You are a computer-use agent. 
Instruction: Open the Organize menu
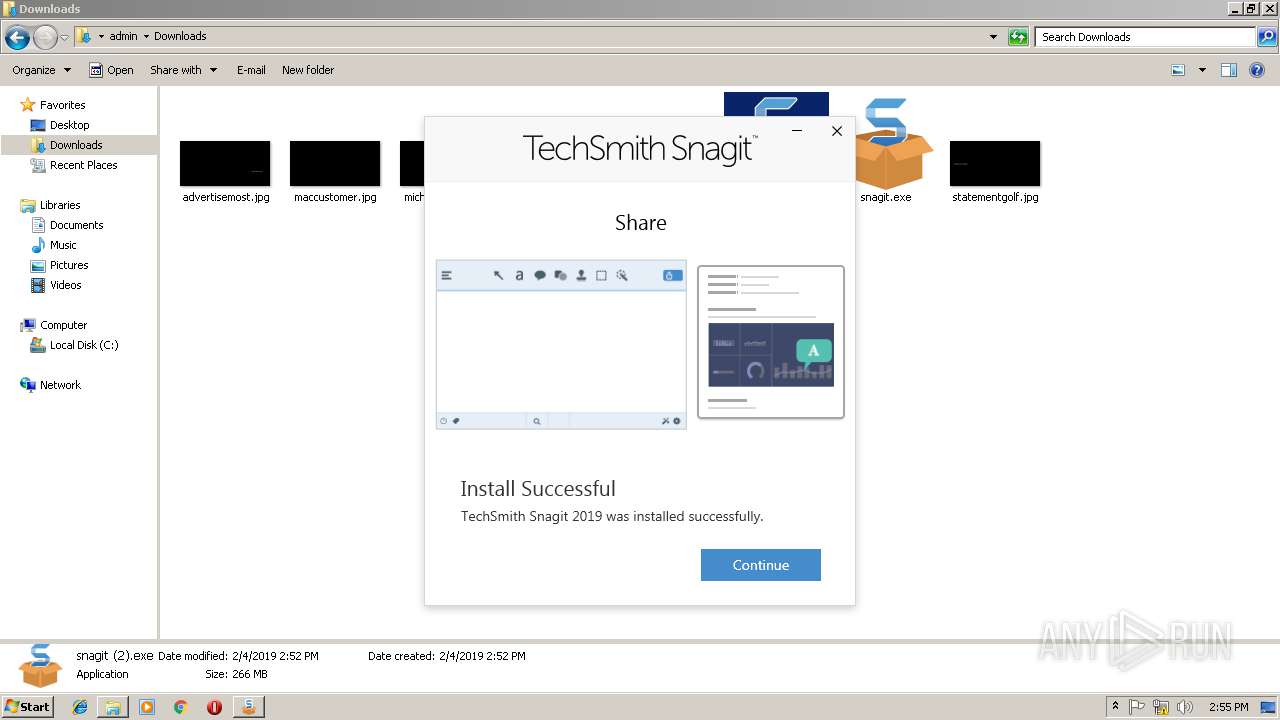tap(41, 70)
